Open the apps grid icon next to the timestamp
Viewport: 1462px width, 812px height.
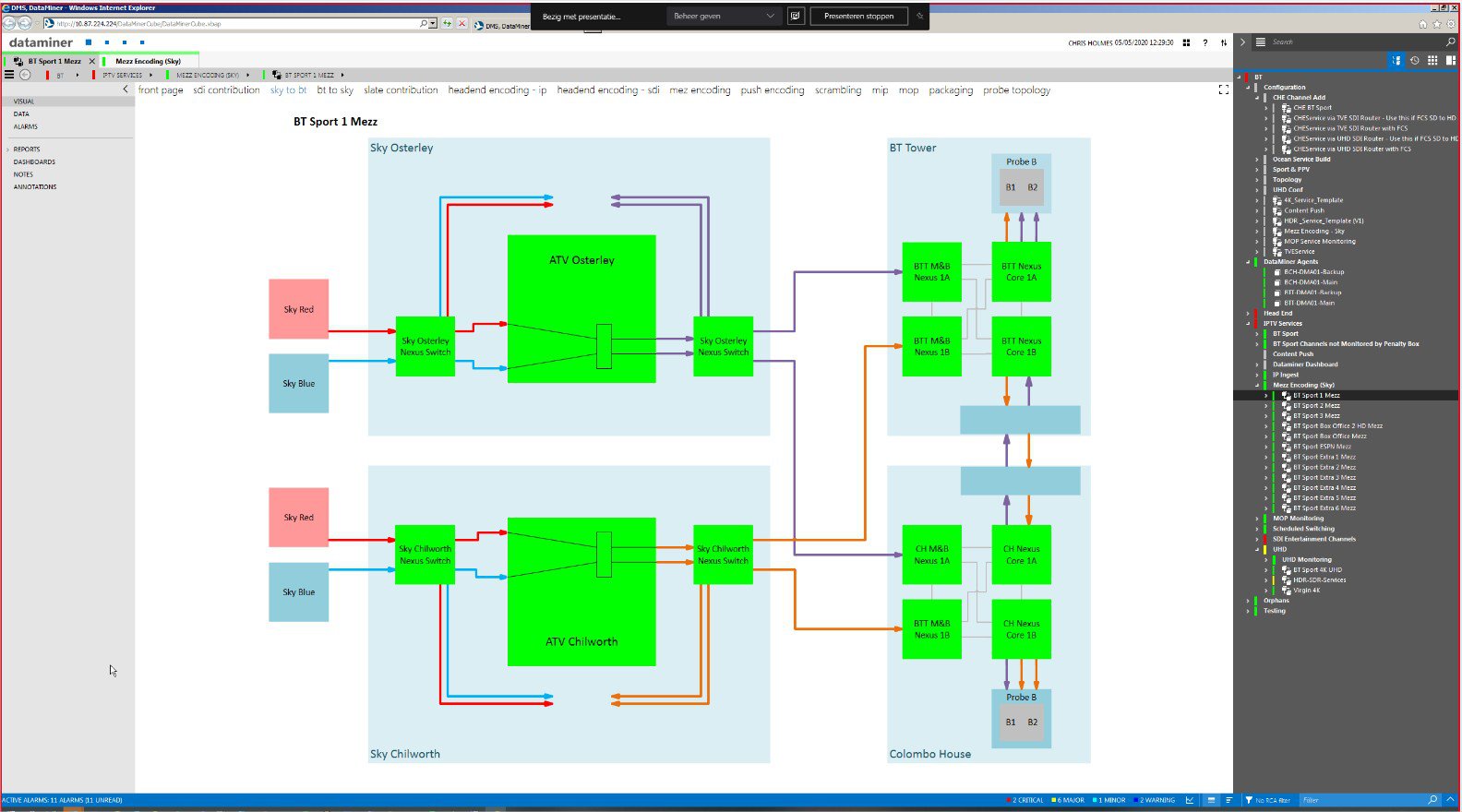[x=1186, y=42]
